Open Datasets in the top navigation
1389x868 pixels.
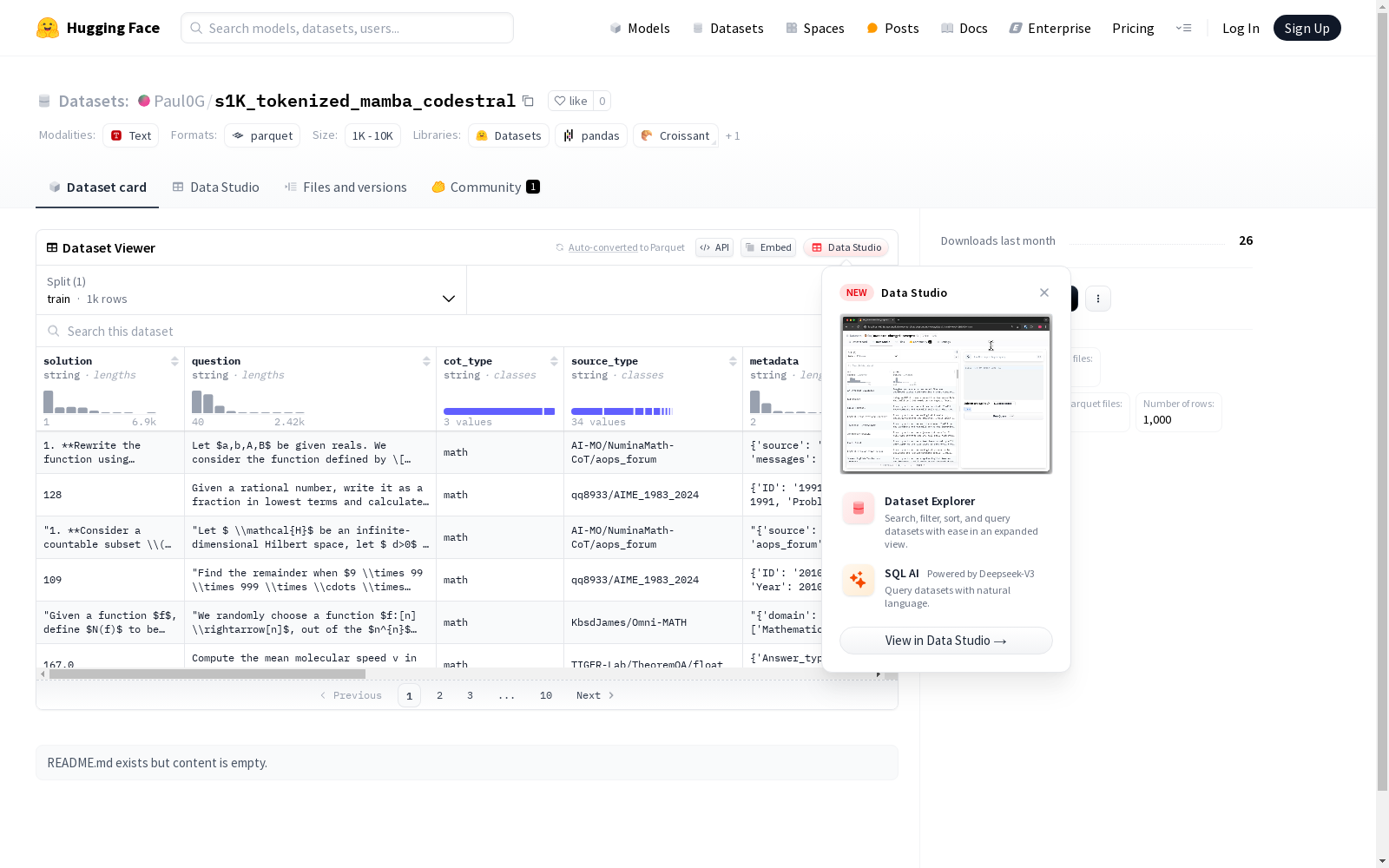click(727, 28)
